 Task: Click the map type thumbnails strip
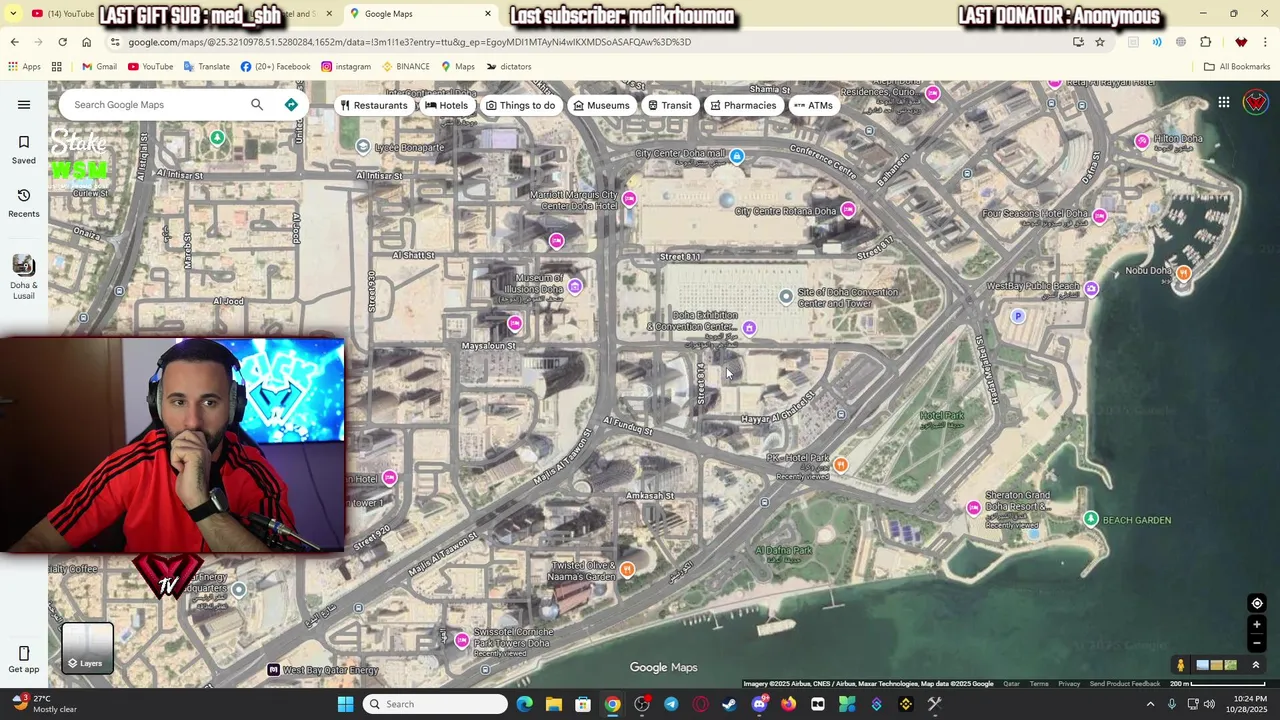[1216, 665]
